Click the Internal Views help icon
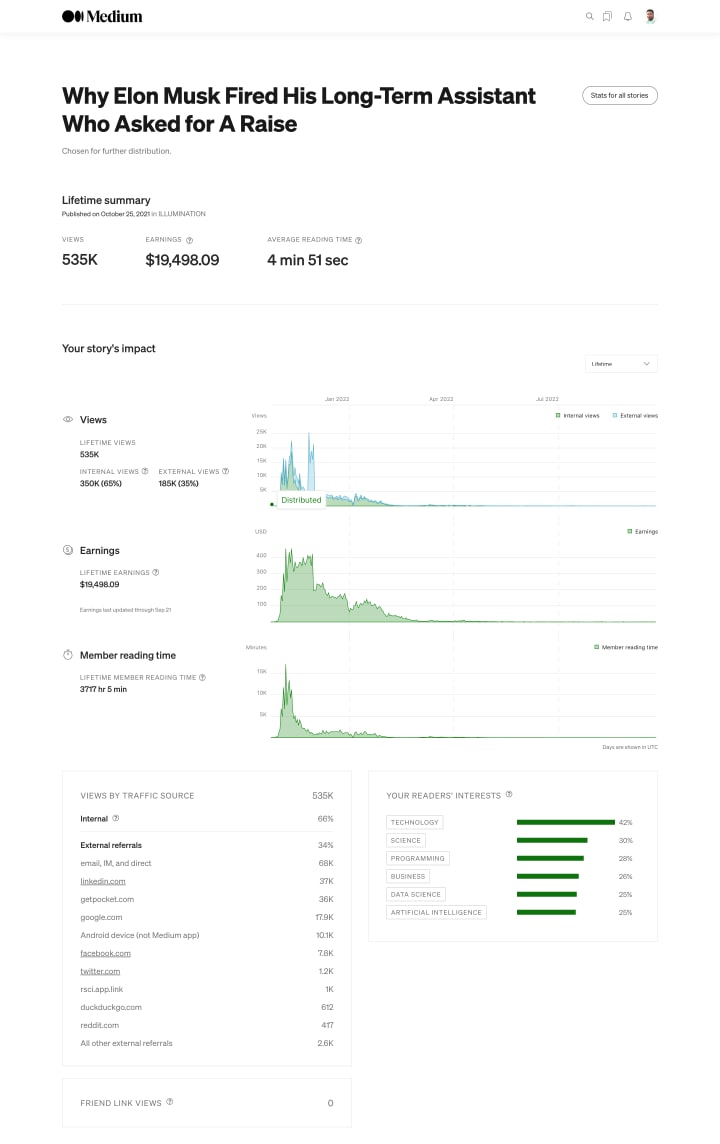 (x=145, y=471)
